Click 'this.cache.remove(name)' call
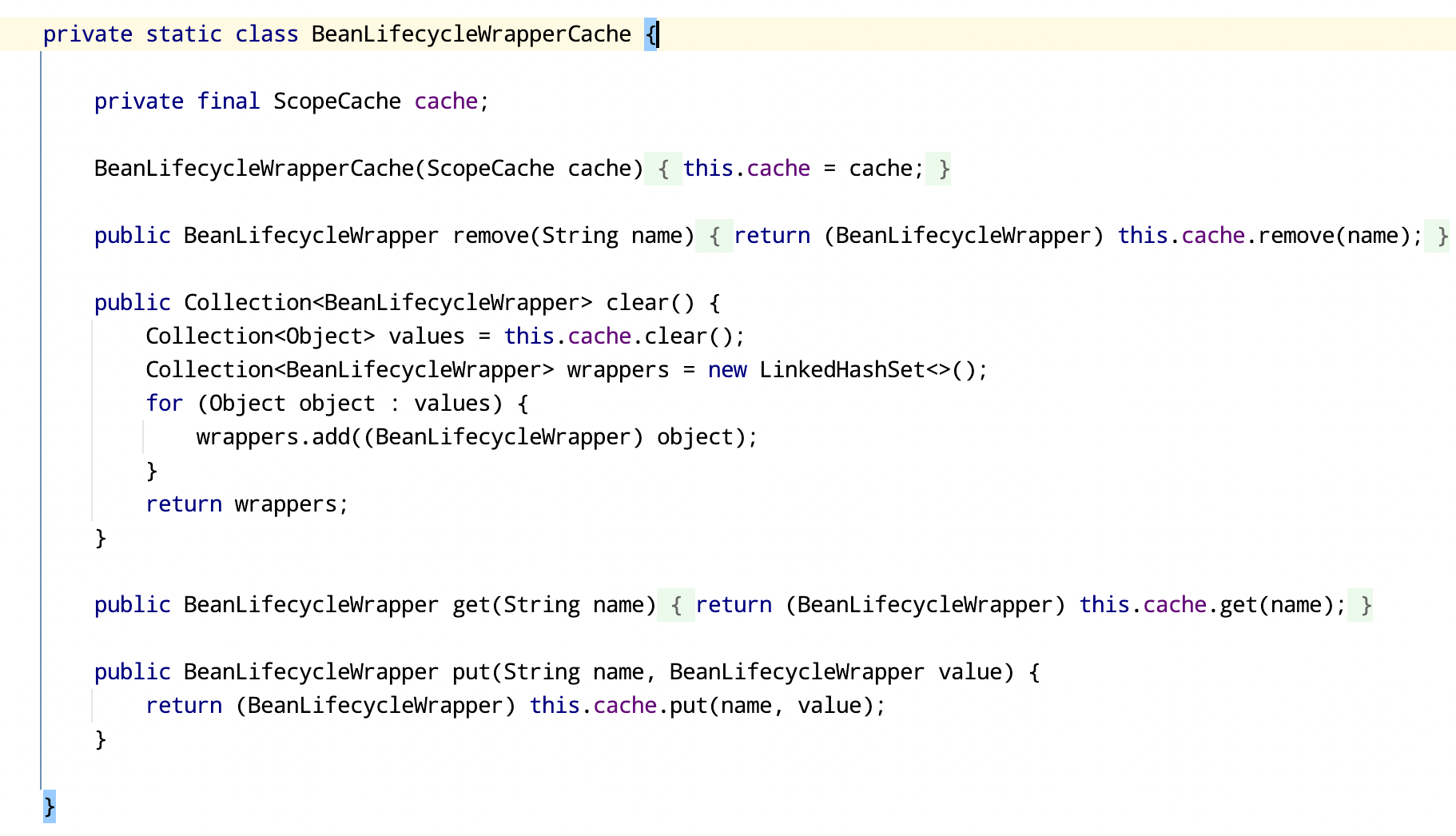 coord(1264,236)
